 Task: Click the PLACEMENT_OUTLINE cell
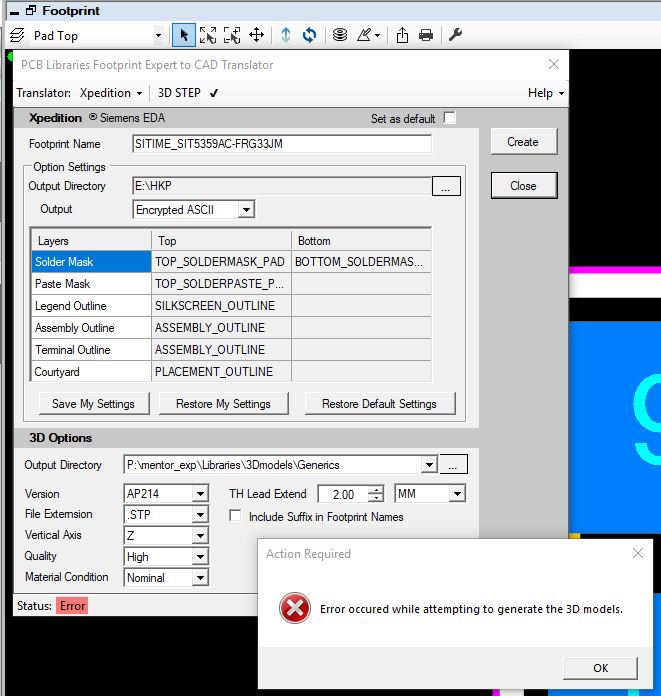[221, 372]
